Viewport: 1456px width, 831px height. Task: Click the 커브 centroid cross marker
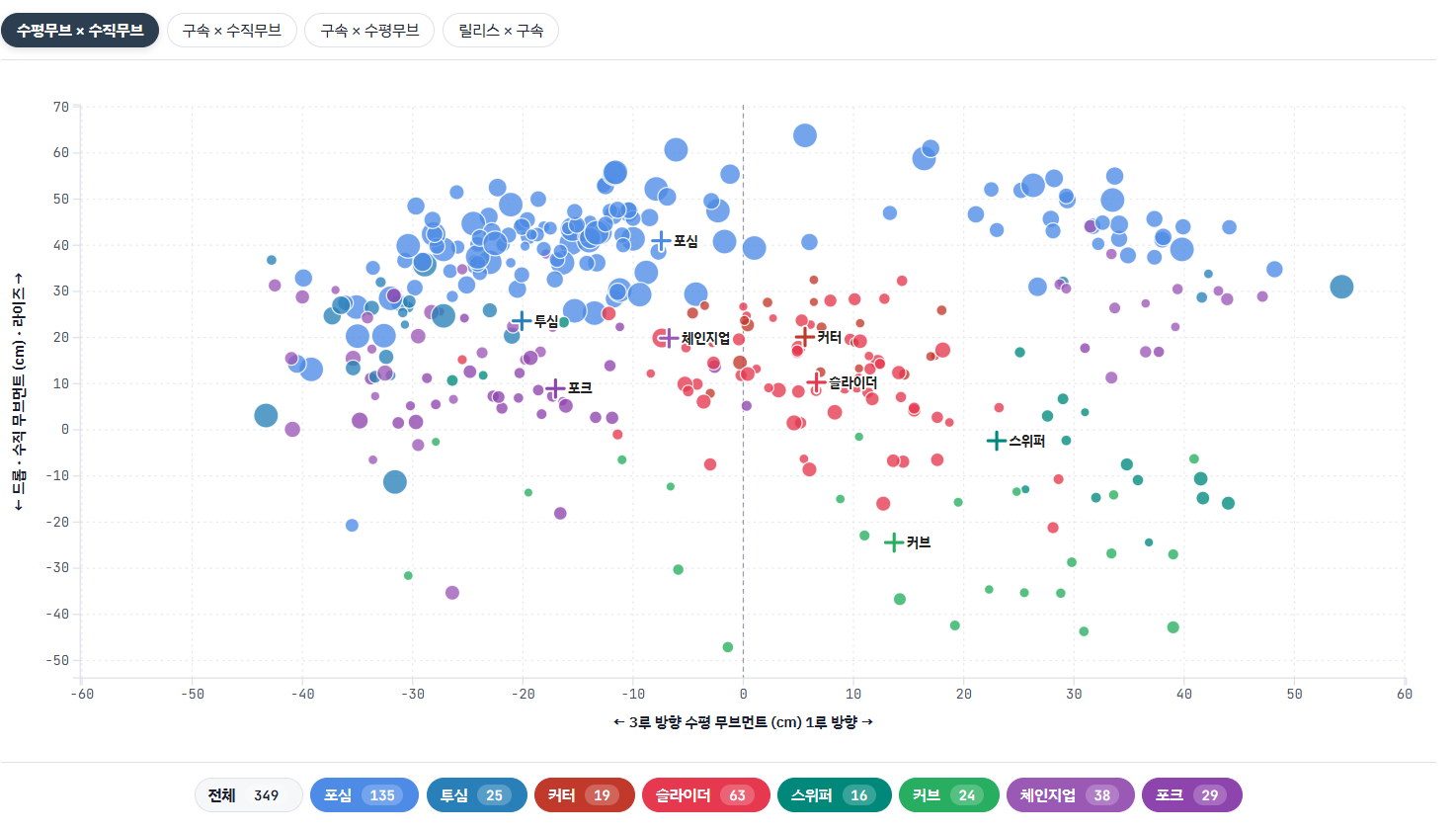tap(893, 542)
